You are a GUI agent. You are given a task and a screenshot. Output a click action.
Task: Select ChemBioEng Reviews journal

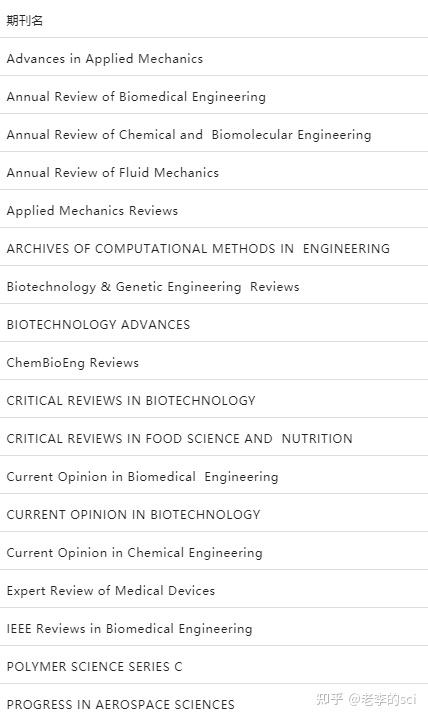tap(72, 363)
